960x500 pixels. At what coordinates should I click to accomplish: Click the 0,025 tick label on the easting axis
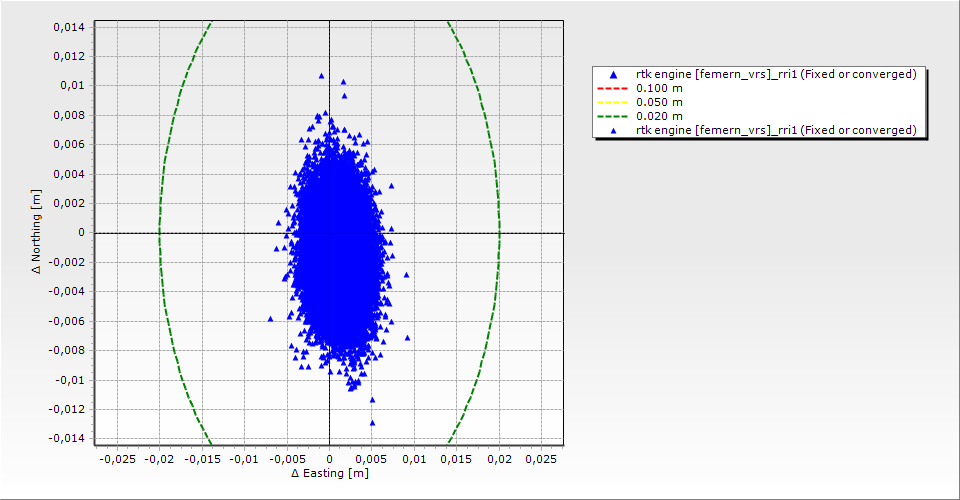pyautogui.click(x=541, y=459)
